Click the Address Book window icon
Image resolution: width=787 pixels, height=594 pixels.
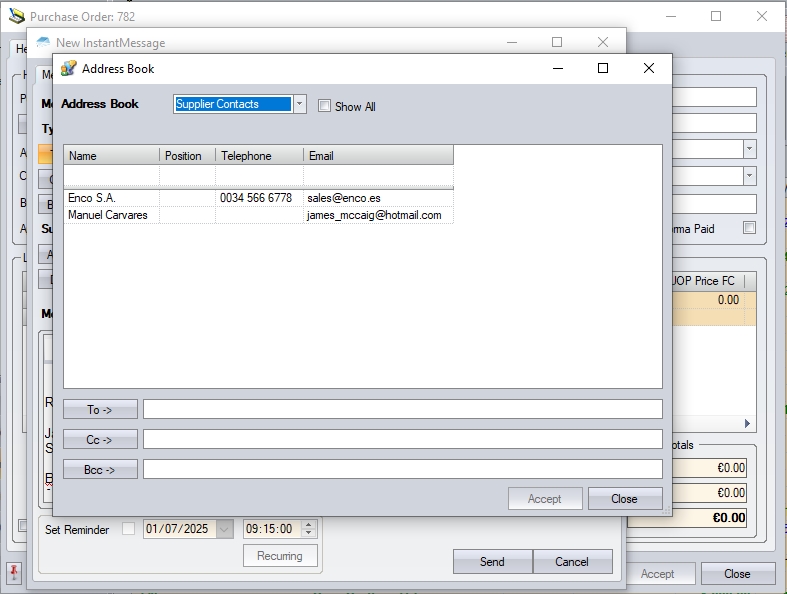[68, 68]
